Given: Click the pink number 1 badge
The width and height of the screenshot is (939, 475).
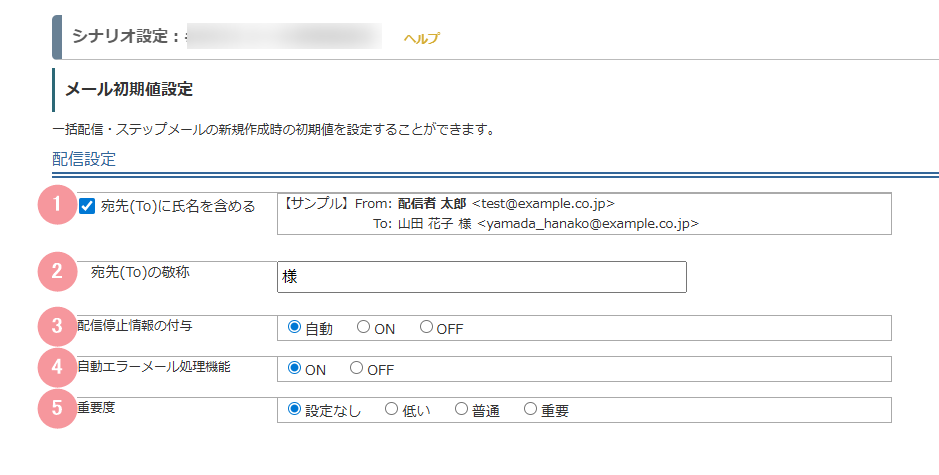Looking at the screenshot, I should pos(57,204).
